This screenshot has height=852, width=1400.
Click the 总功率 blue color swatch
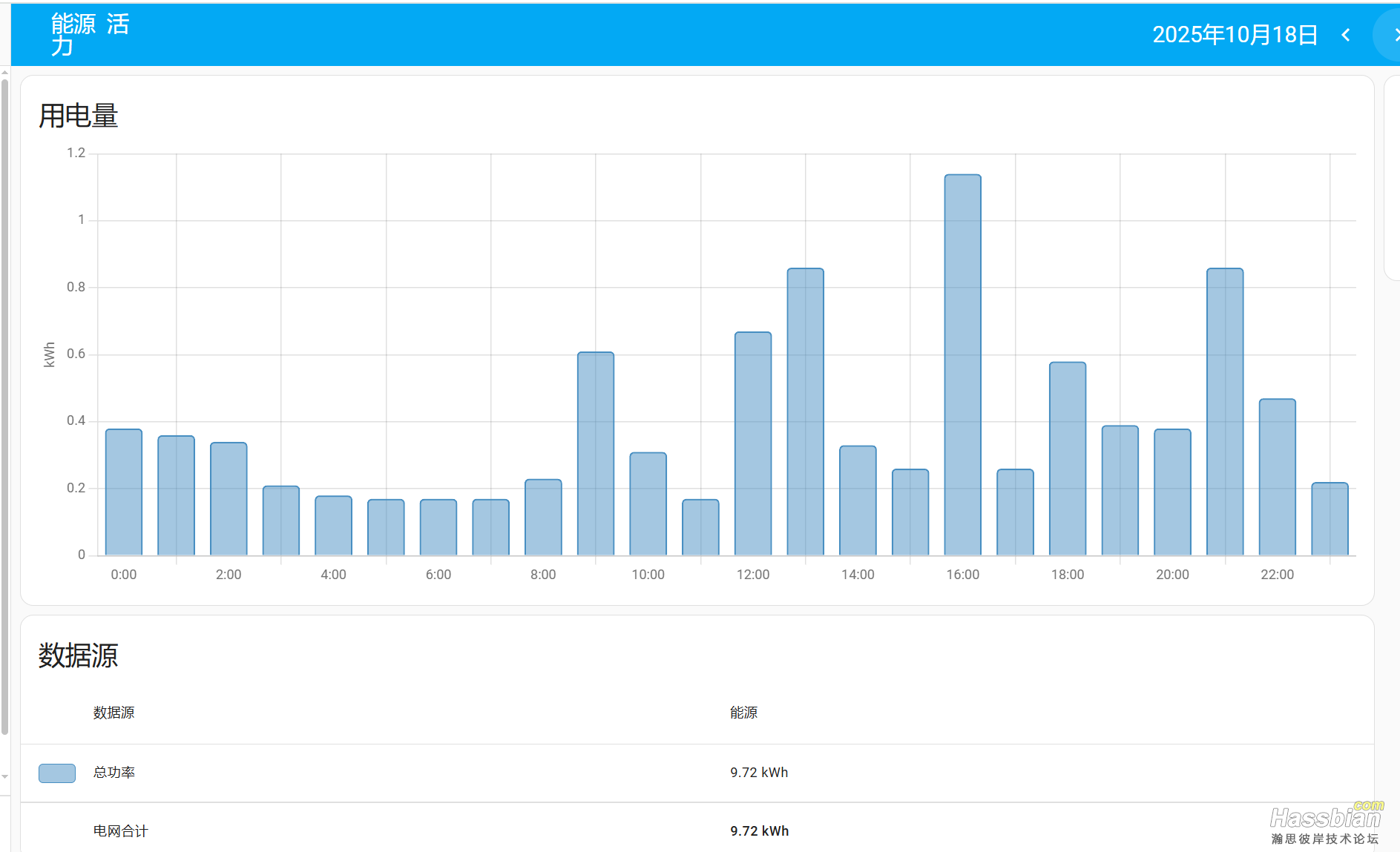pos(57,773)
